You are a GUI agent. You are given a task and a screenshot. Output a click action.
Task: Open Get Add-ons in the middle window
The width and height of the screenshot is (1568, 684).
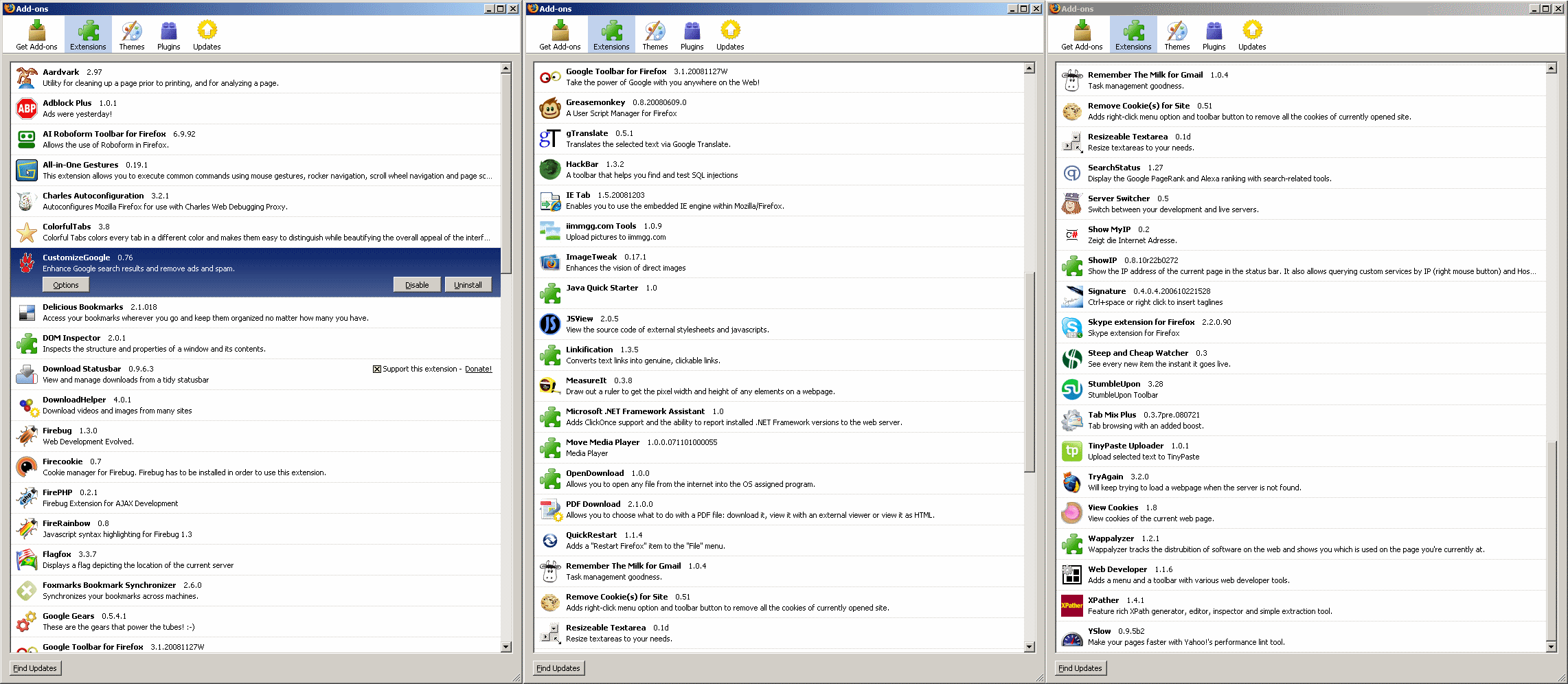coord(558,34)
